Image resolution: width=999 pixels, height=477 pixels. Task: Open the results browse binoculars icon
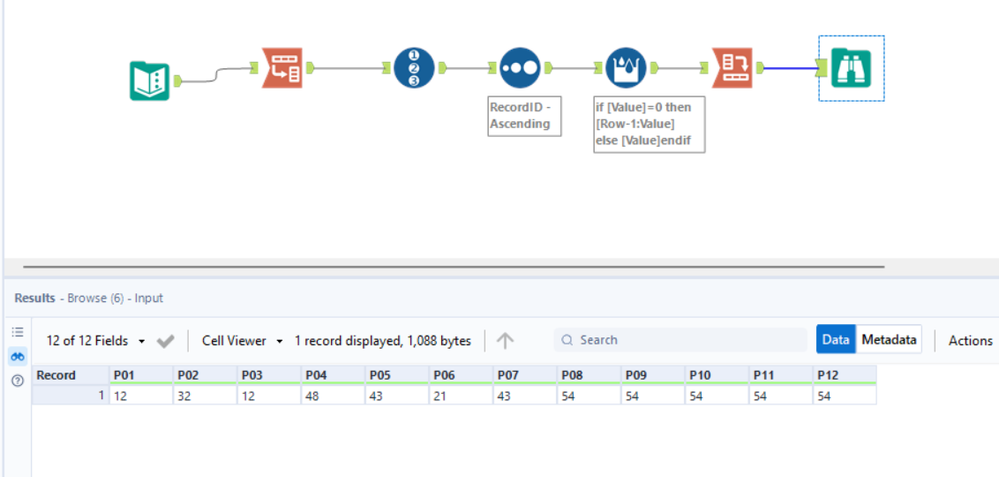click(18, 357)
